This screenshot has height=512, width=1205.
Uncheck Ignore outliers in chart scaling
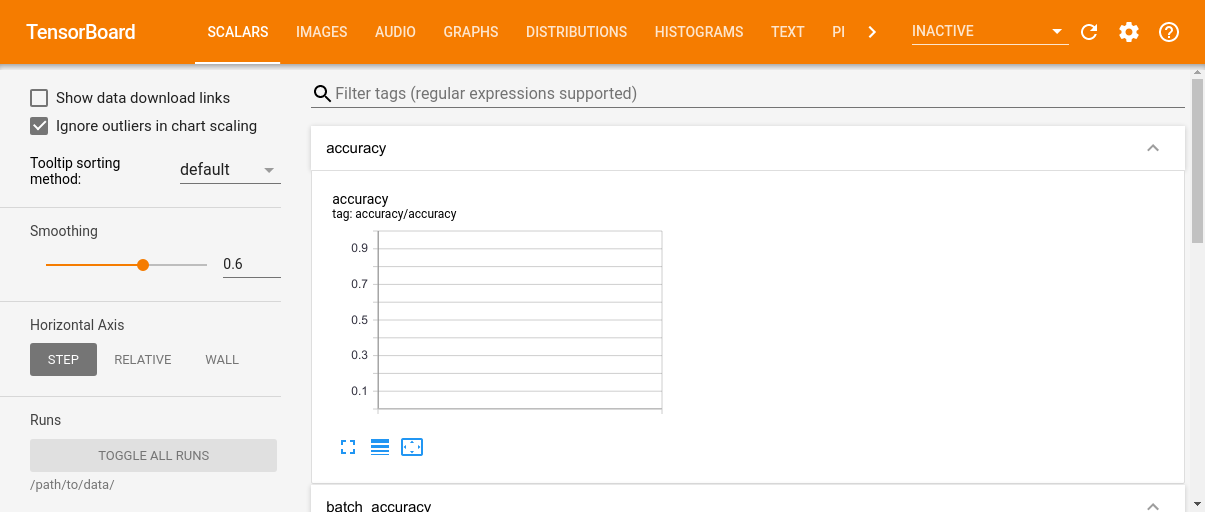click(x=39, y=126)
